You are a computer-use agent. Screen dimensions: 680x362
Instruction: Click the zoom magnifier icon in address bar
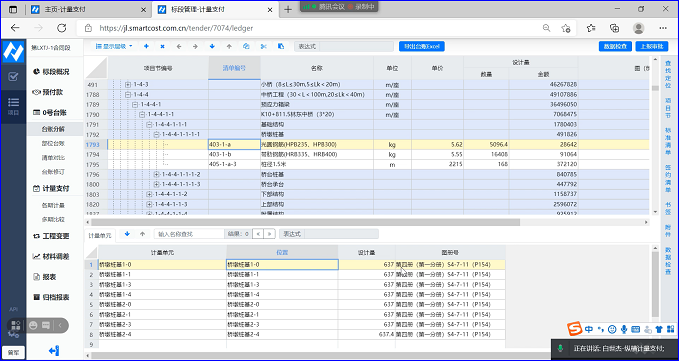pyautogui.click(x=547, y=28)
